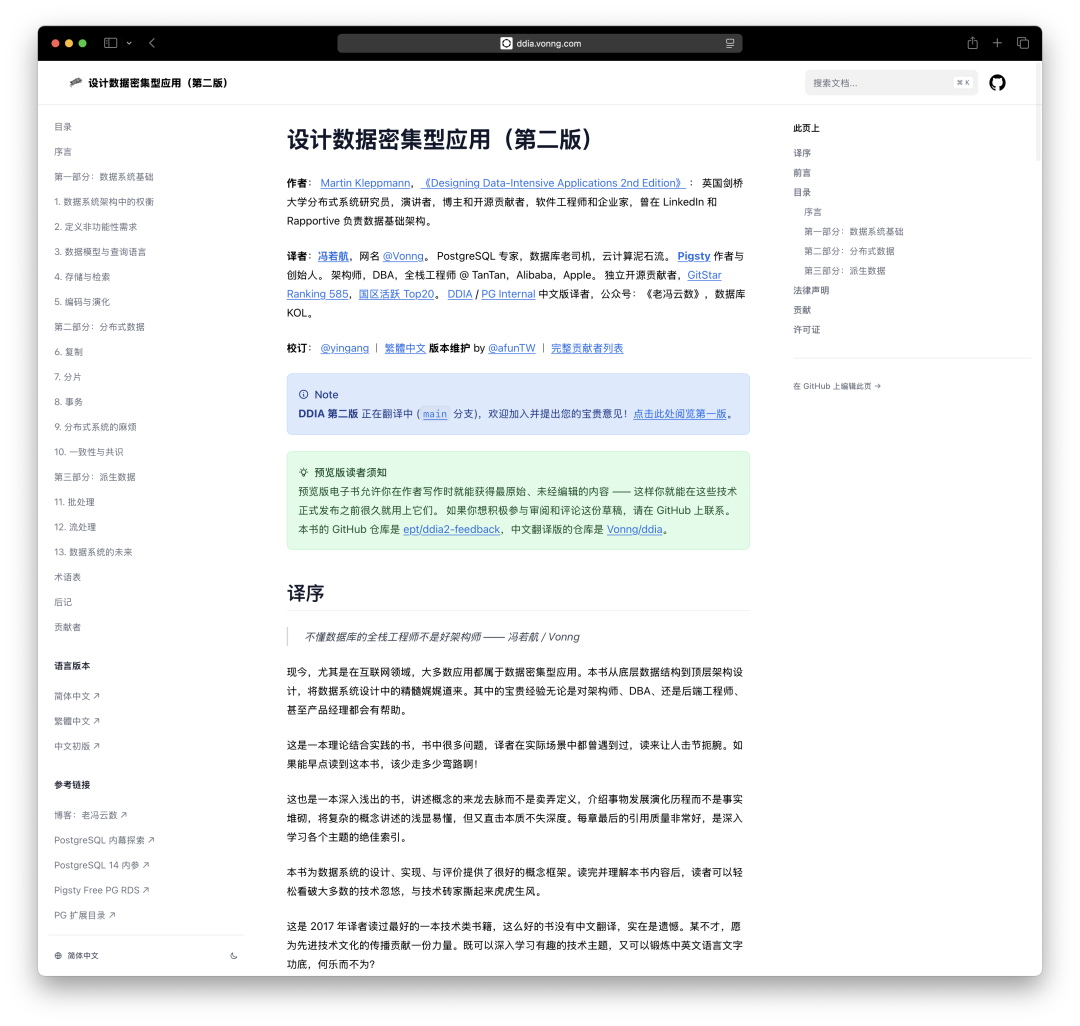This screenshot has height=1026, width=1080.
Task: Open chapter 13. 数据系统的未来
Action: coord(93,552)
